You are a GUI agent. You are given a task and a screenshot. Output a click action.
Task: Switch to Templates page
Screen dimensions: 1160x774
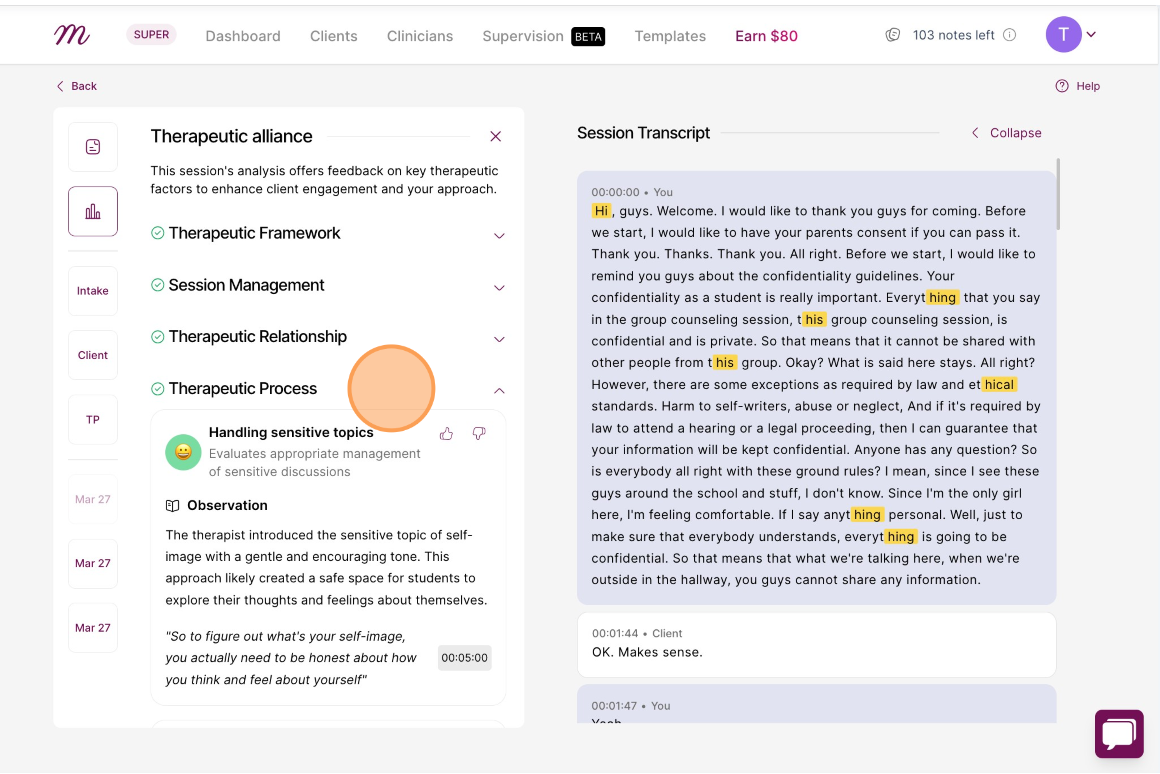click(x=670, y=36)
